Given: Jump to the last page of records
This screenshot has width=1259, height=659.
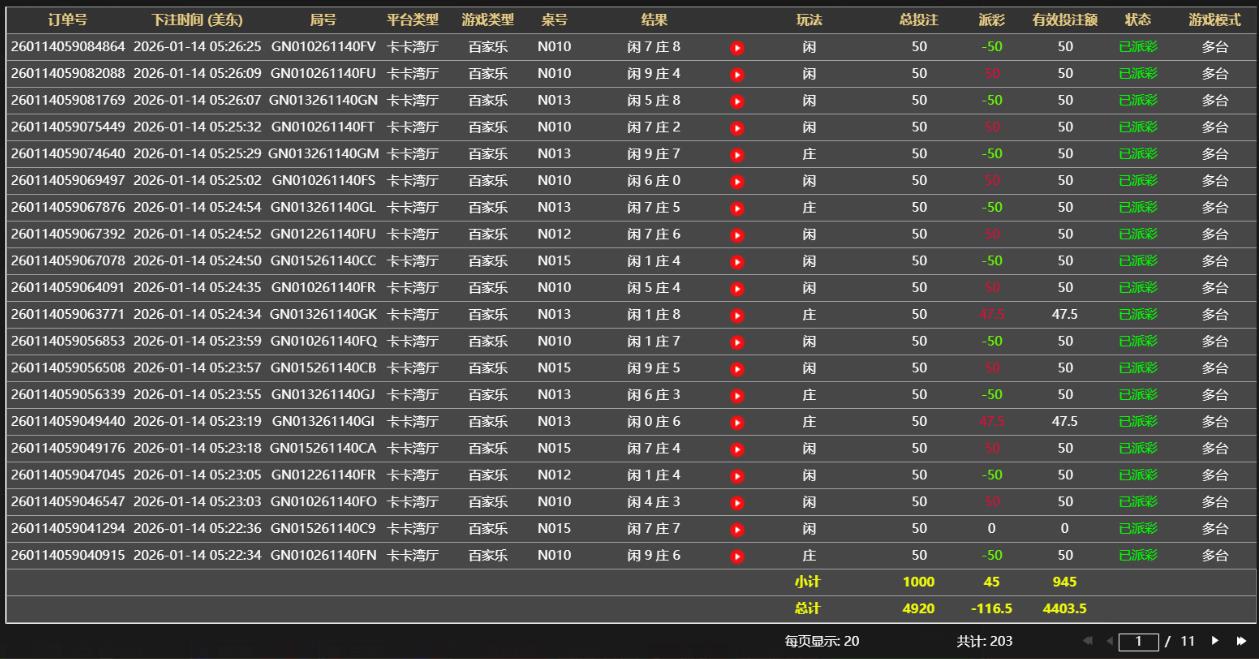Looking at the screenshot, I should 1241,641.
